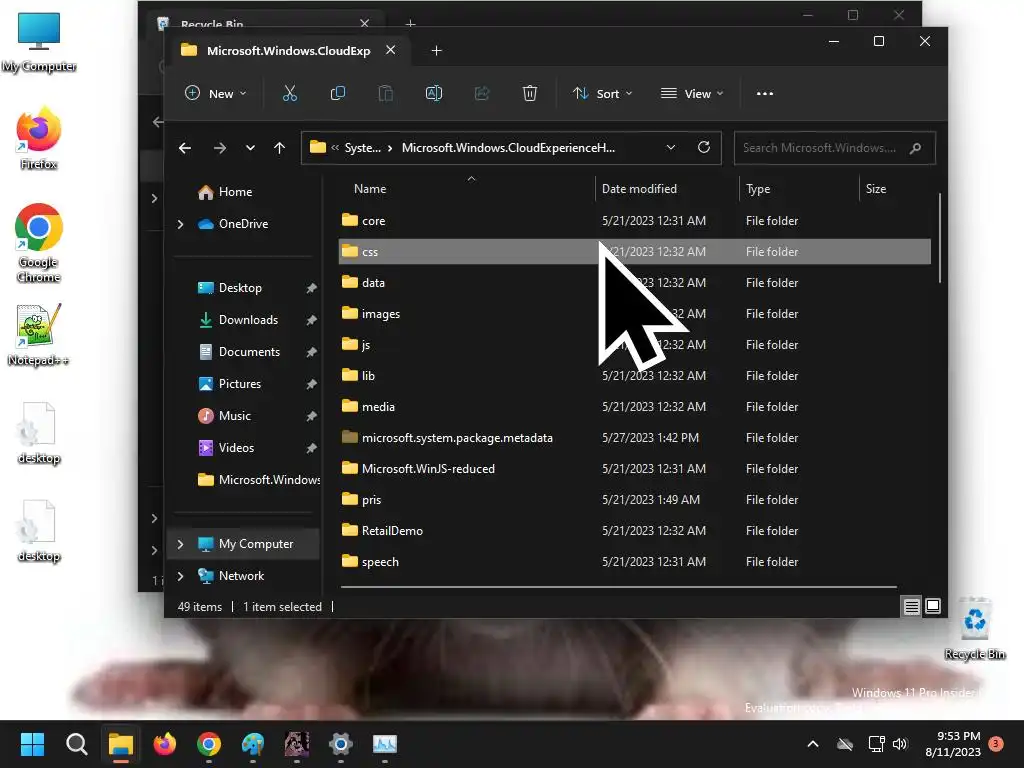1024x768 pixels.
Task: Open taskbar Search
Action: tap(76, 744)
